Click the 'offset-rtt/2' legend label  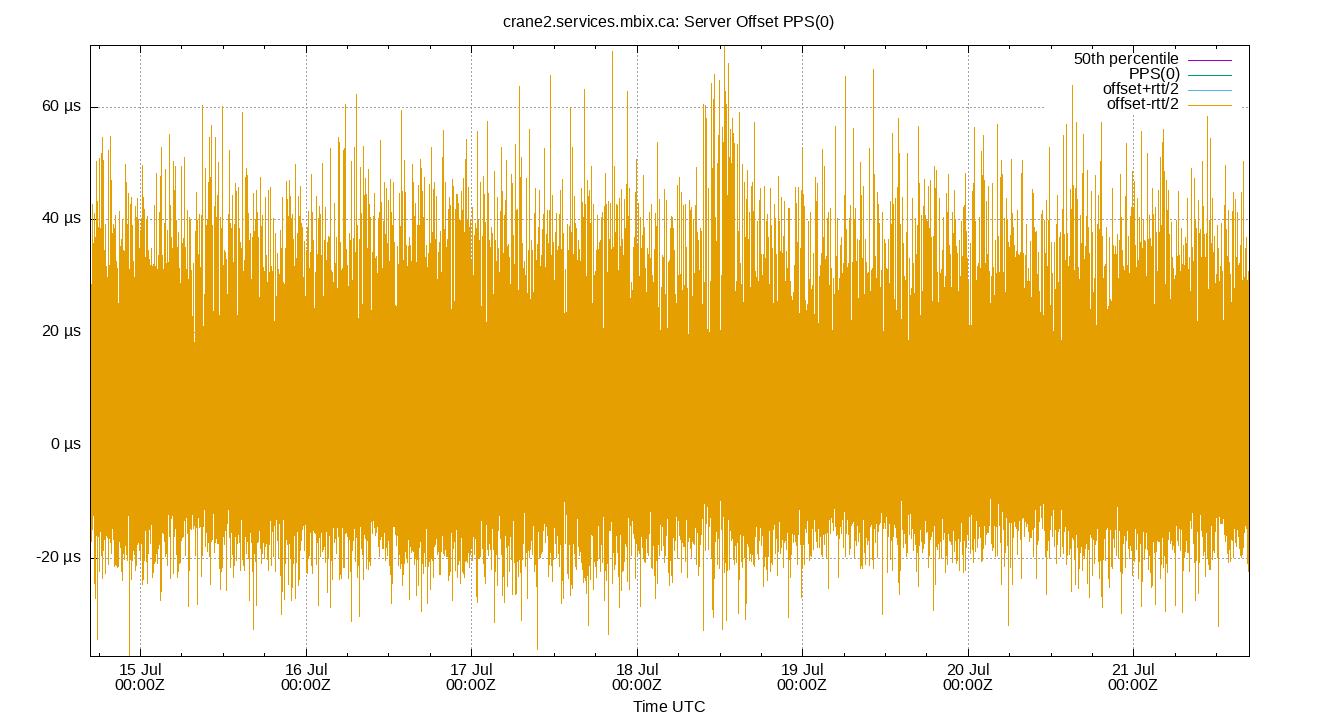pyautogui.click(x=1143, y=104)
